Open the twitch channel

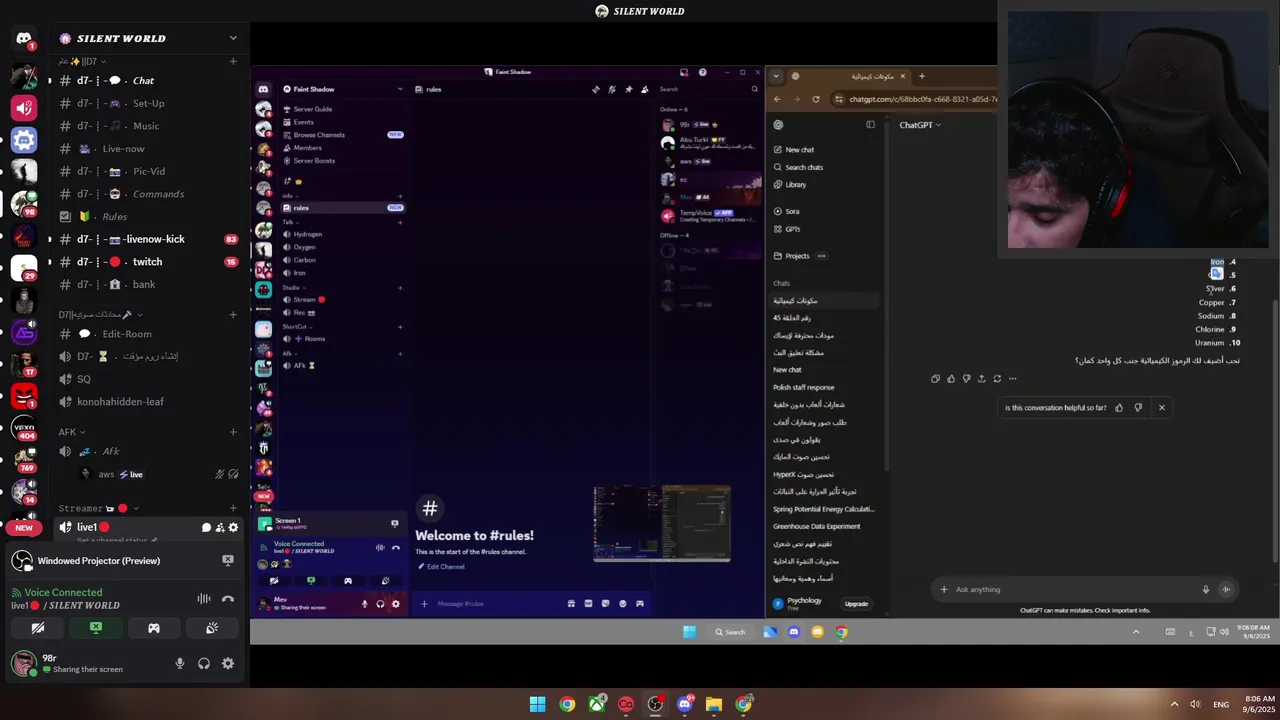click(x=148, y=261)
